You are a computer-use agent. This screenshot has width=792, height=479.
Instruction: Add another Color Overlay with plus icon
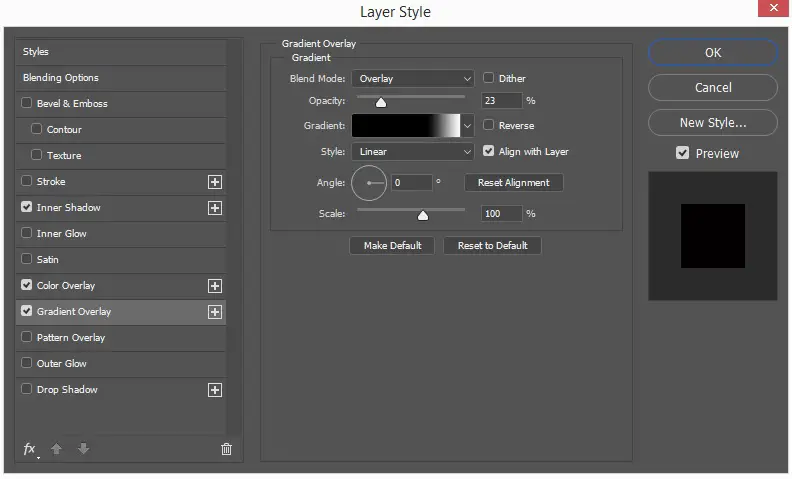[x=215, y=286]
